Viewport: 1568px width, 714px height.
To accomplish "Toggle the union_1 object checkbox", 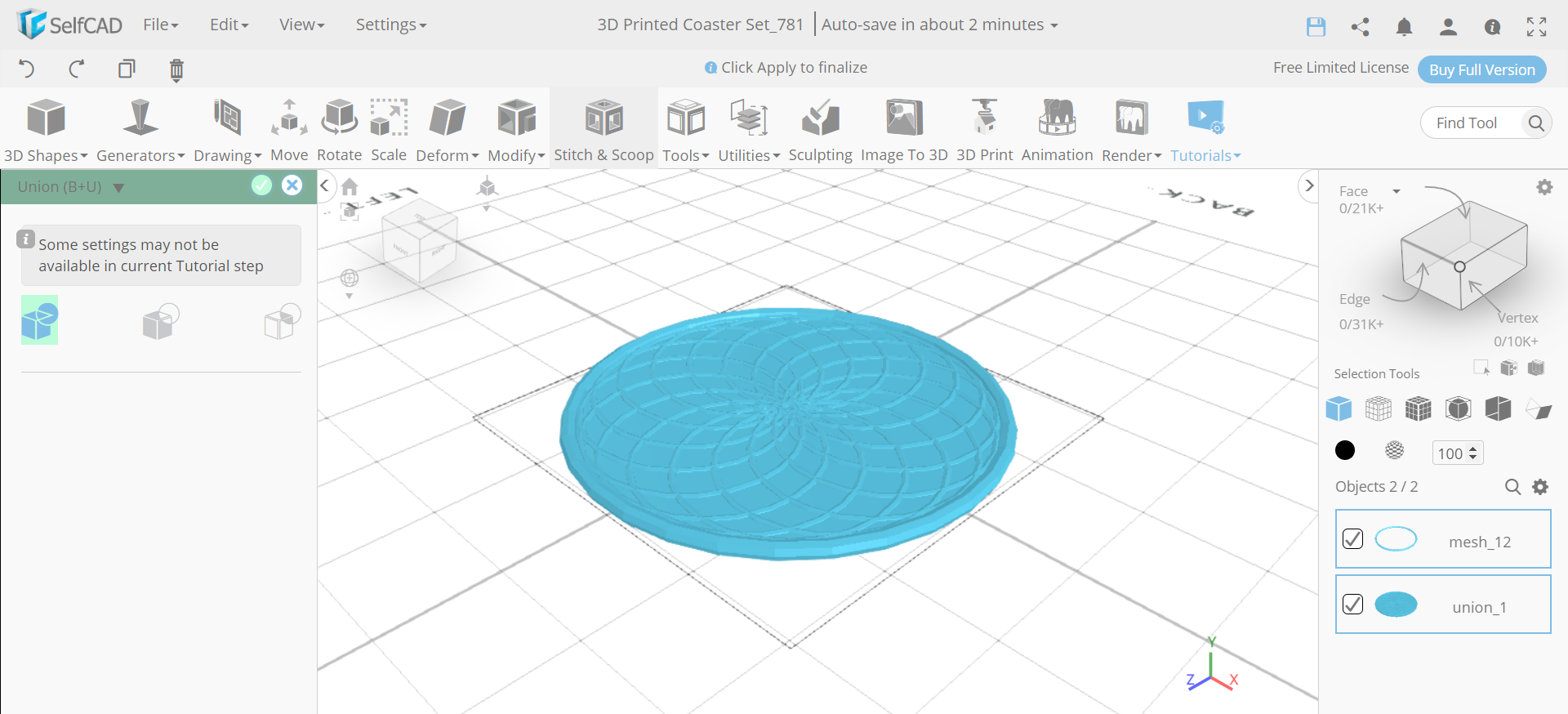I will 1352,605.
